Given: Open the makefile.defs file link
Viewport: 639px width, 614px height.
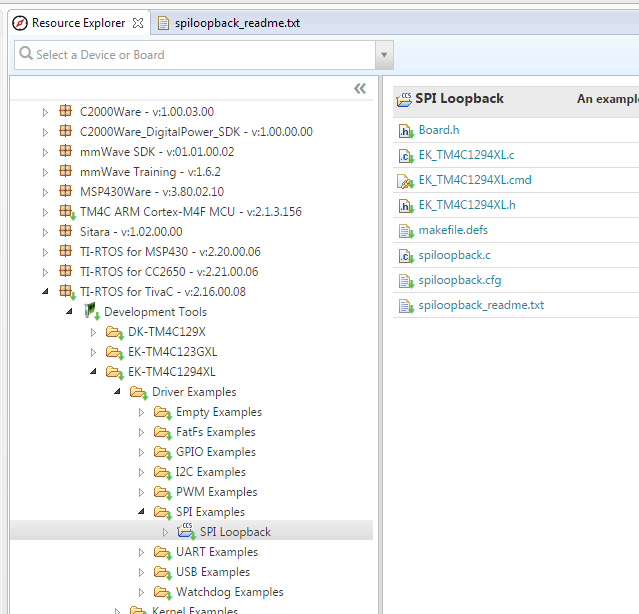Looking at the screenshot, I should (x=453, y=230).
